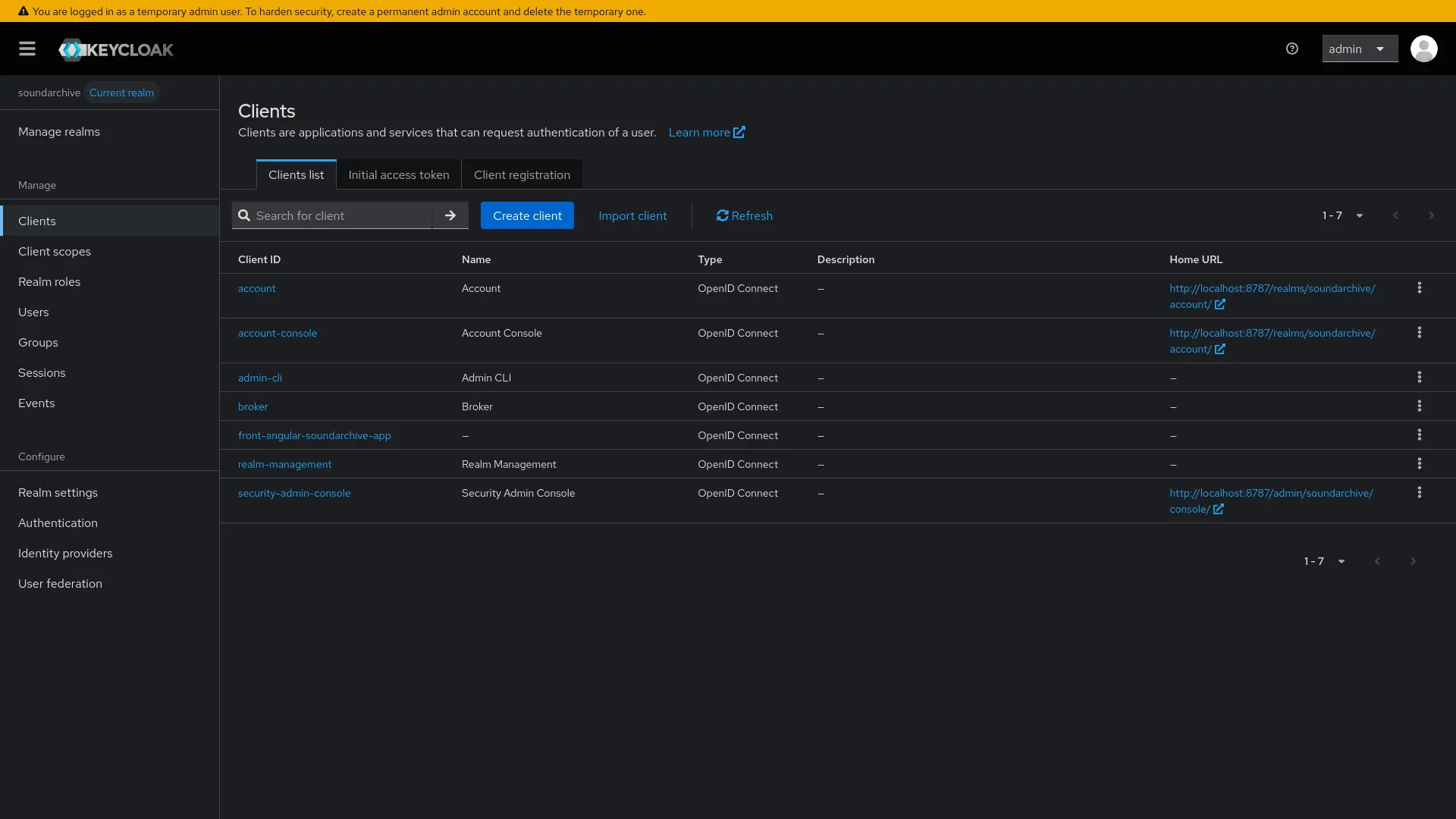
Task: Open Client scopes in sidebar
Action: pos(110,251)
